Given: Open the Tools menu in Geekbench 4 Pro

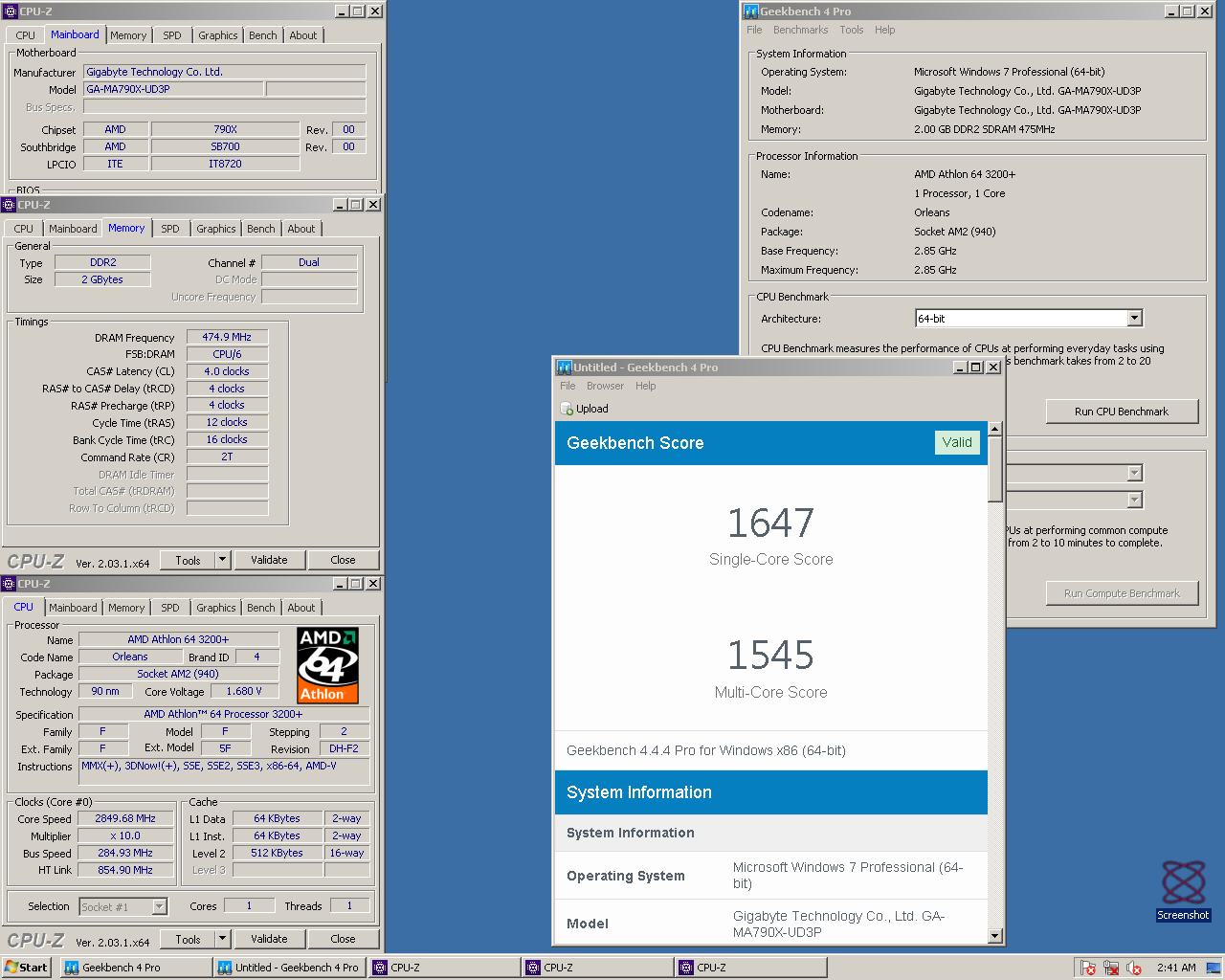Looking at the screenshot, I should click(x=852, y=30).
